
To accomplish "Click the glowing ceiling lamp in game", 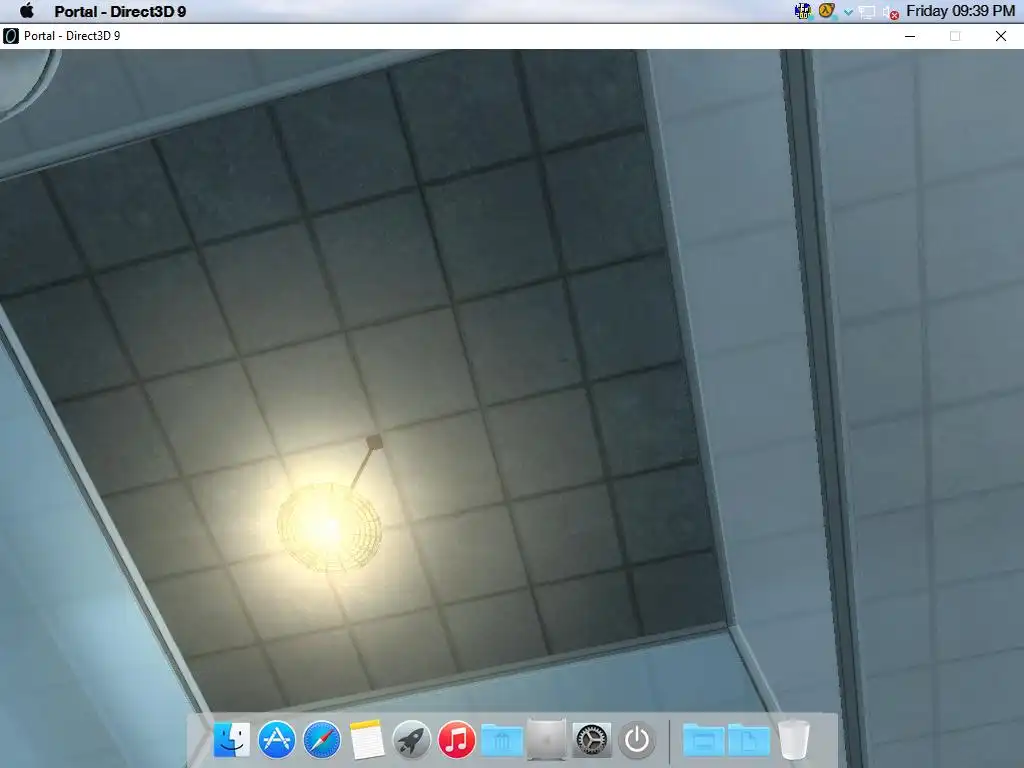I will [329, 526].
